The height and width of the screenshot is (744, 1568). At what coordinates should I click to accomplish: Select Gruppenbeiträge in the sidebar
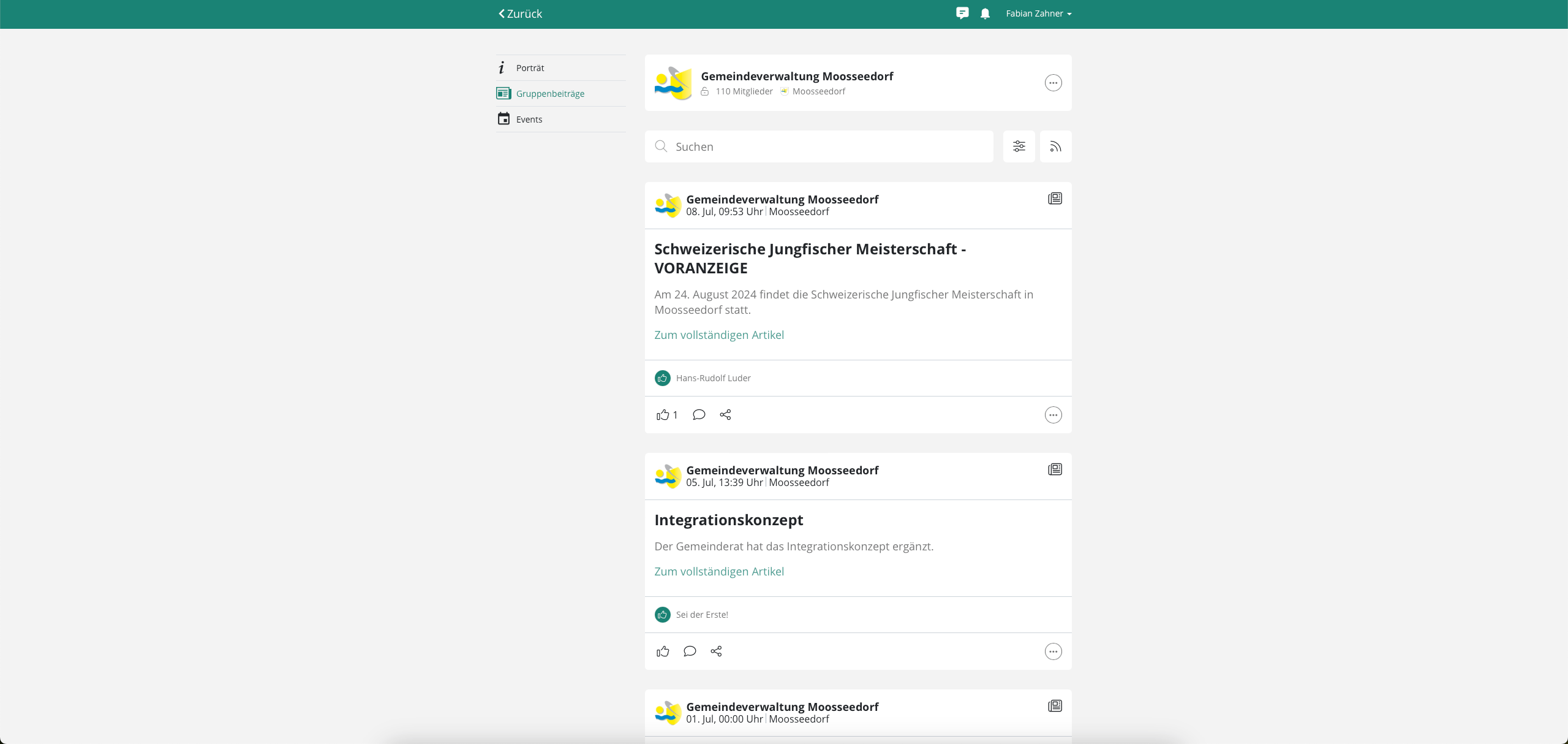[560, 94]
